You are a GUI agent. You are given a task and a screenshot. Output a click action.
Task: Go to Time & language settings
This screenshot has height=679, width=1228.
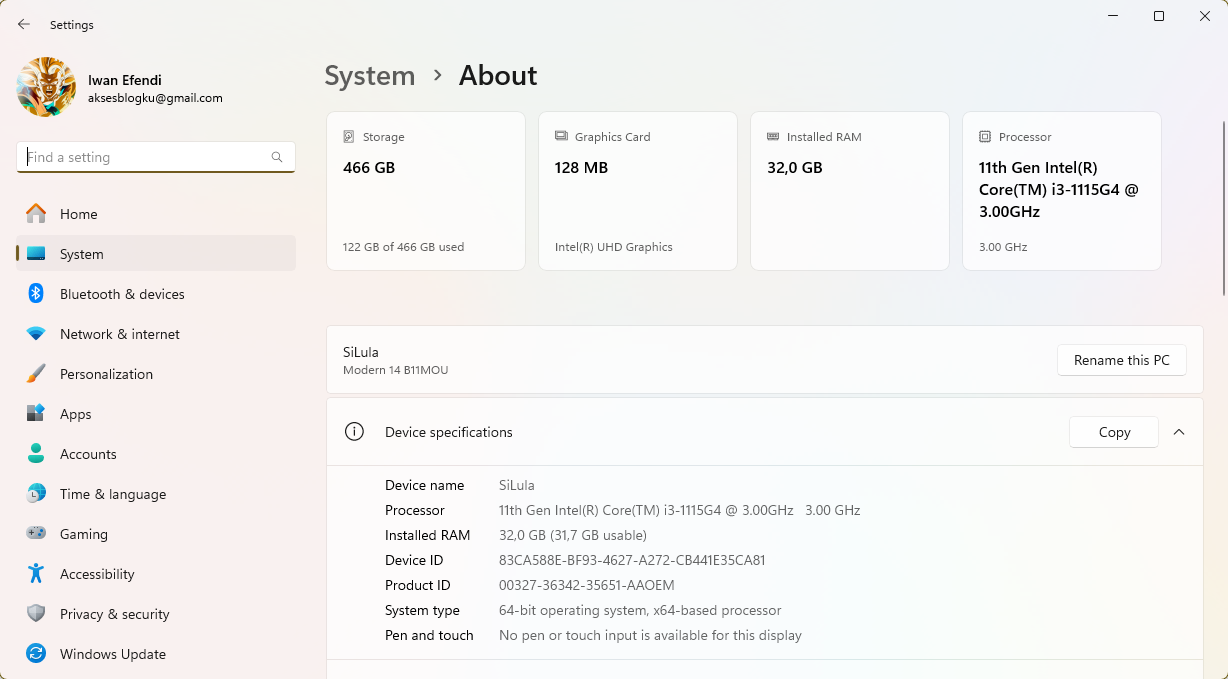(x=156, y=494)
